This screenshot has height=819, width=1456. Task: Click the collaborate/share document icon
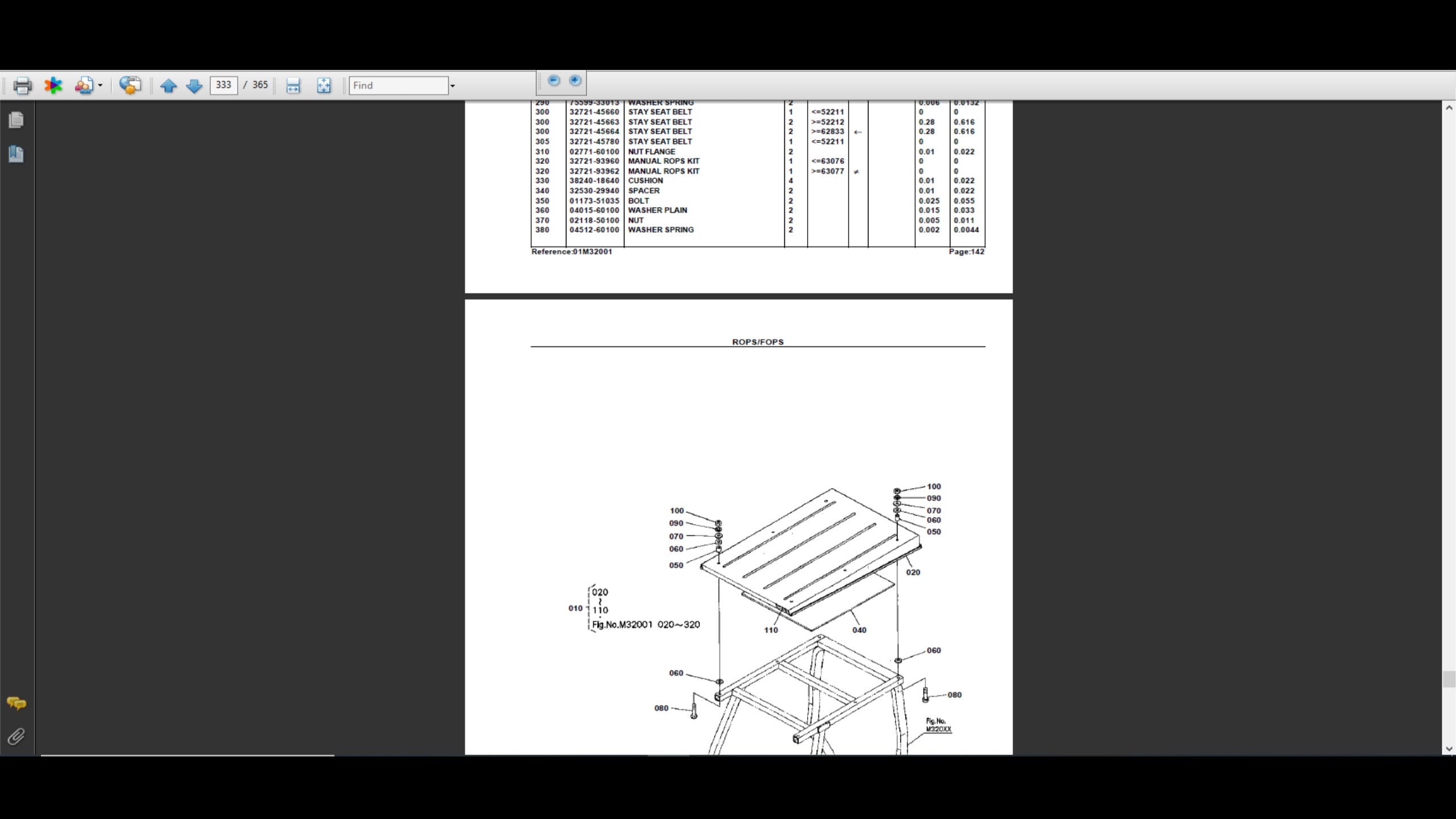click(x=84, y=86)
